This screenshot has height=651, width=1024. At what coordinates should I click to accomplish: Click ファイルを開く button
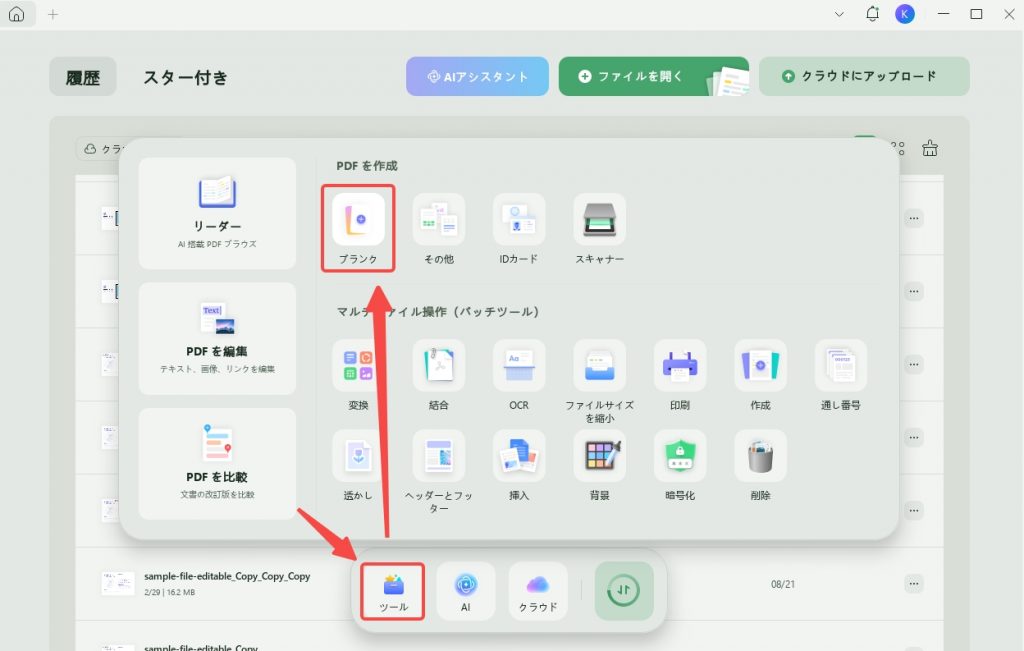654,76
